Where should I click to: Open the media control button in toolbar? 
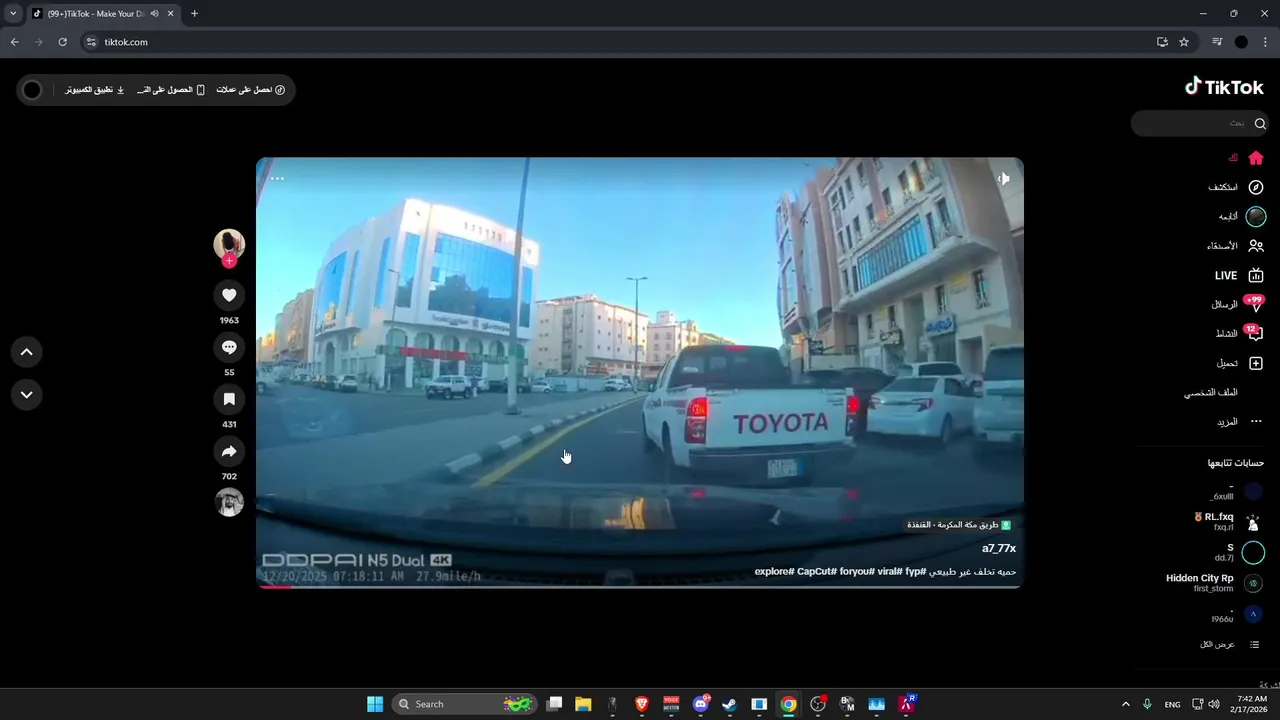(x=1217, y=42)
